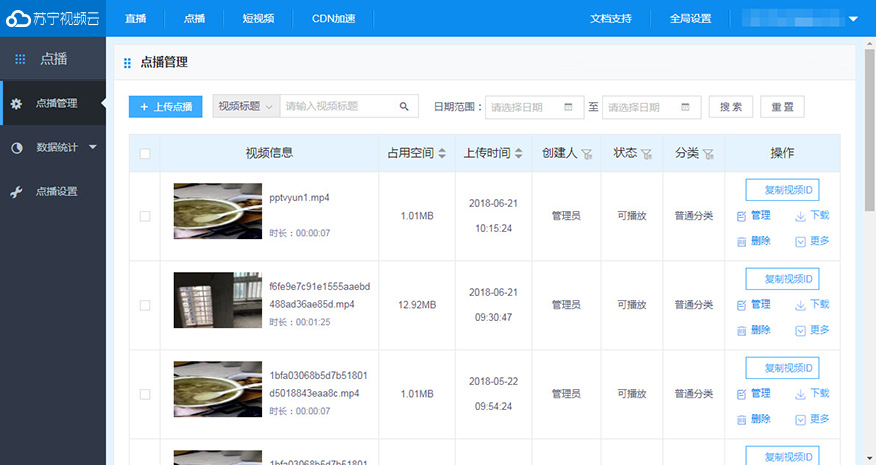Open the 直播 top navigation tab

point(135,18)
